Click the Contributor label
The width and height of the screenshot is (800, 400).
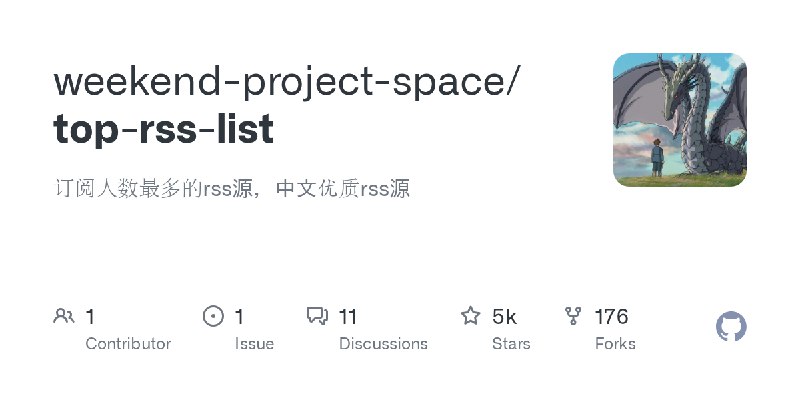tap(128, 344)
